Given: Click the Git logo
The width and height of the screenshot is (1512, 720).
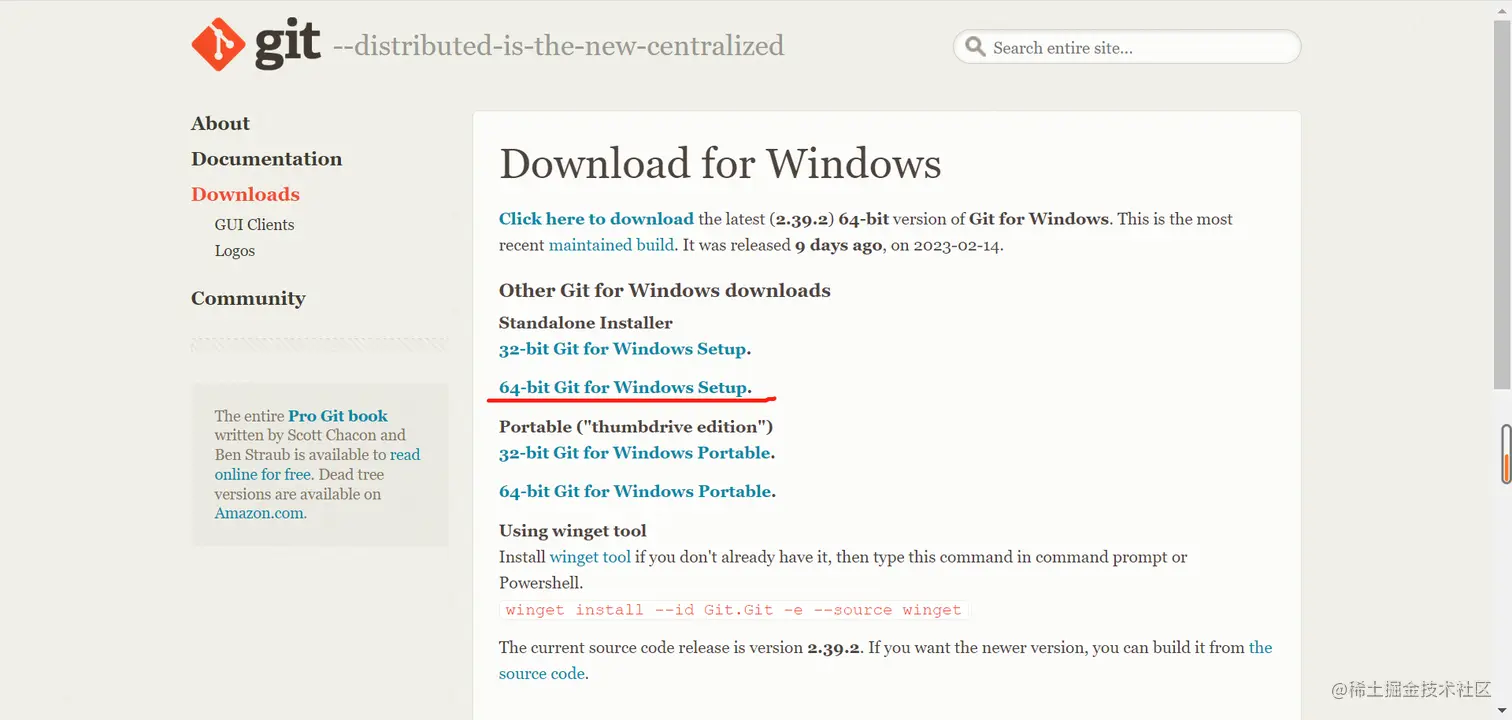Looking at the screenshot, I should pyautogui.click(x=256, y=46).
